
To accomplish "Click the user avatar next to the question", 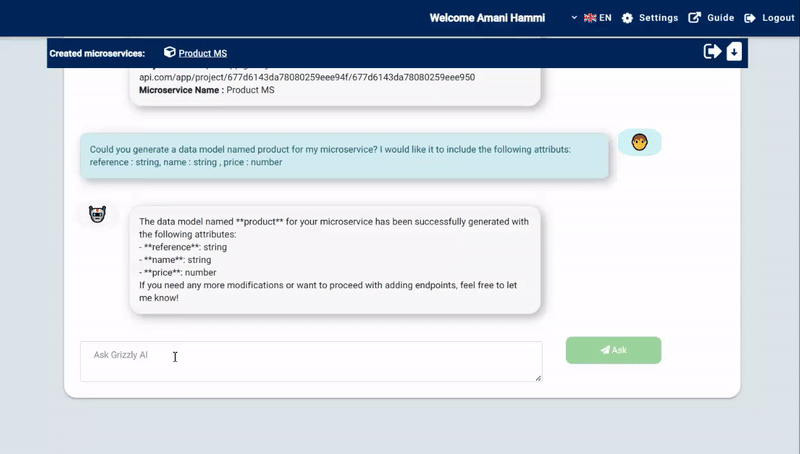I will tap(639, 142).
